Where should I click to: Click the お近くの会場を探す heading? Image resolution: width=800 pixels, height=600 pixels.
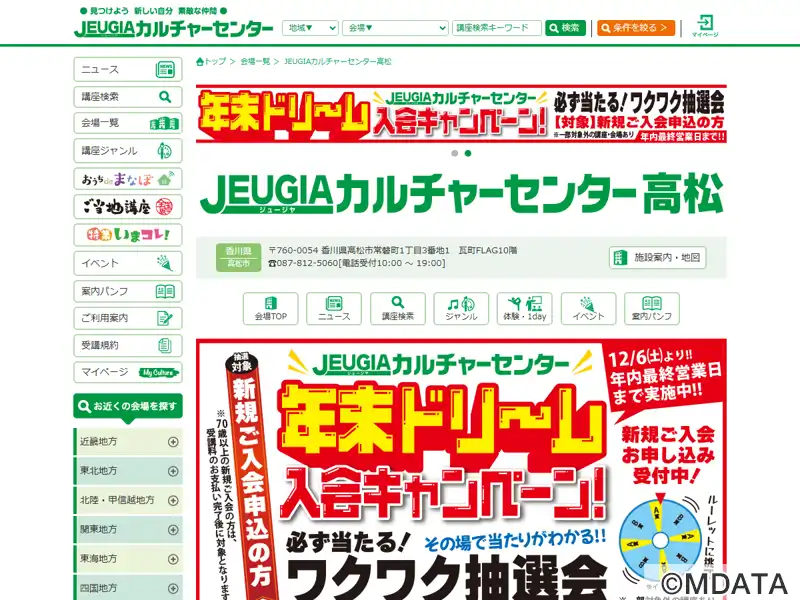128,407
